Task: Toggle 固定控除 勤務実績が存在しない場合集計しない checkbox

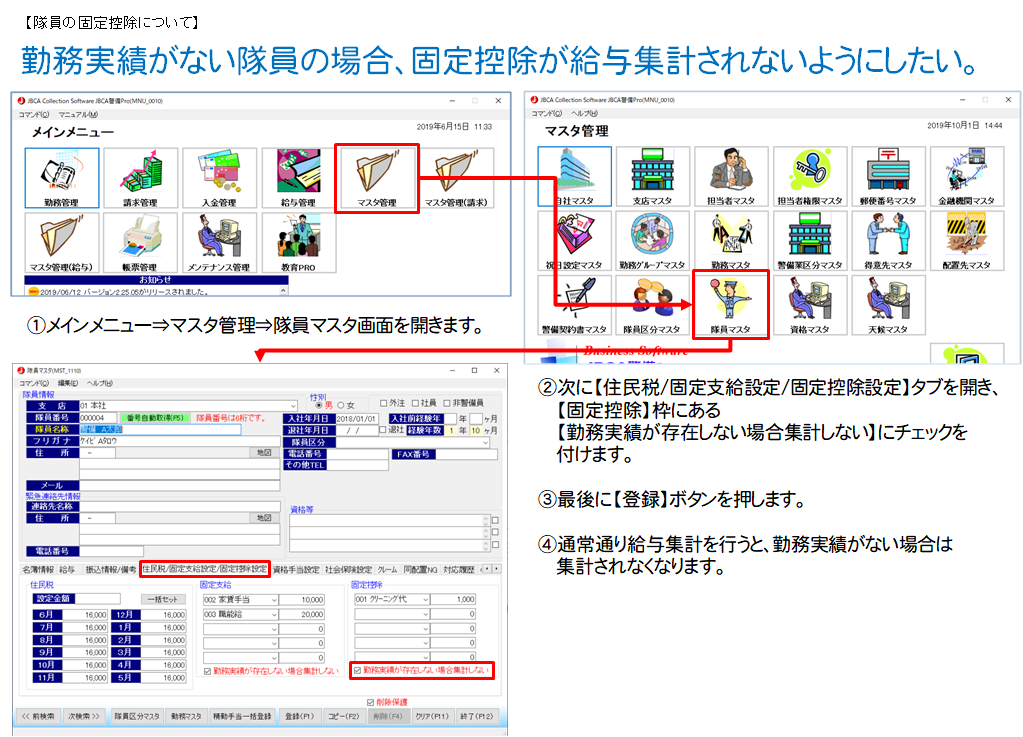Action: click(x=357, y=671)
